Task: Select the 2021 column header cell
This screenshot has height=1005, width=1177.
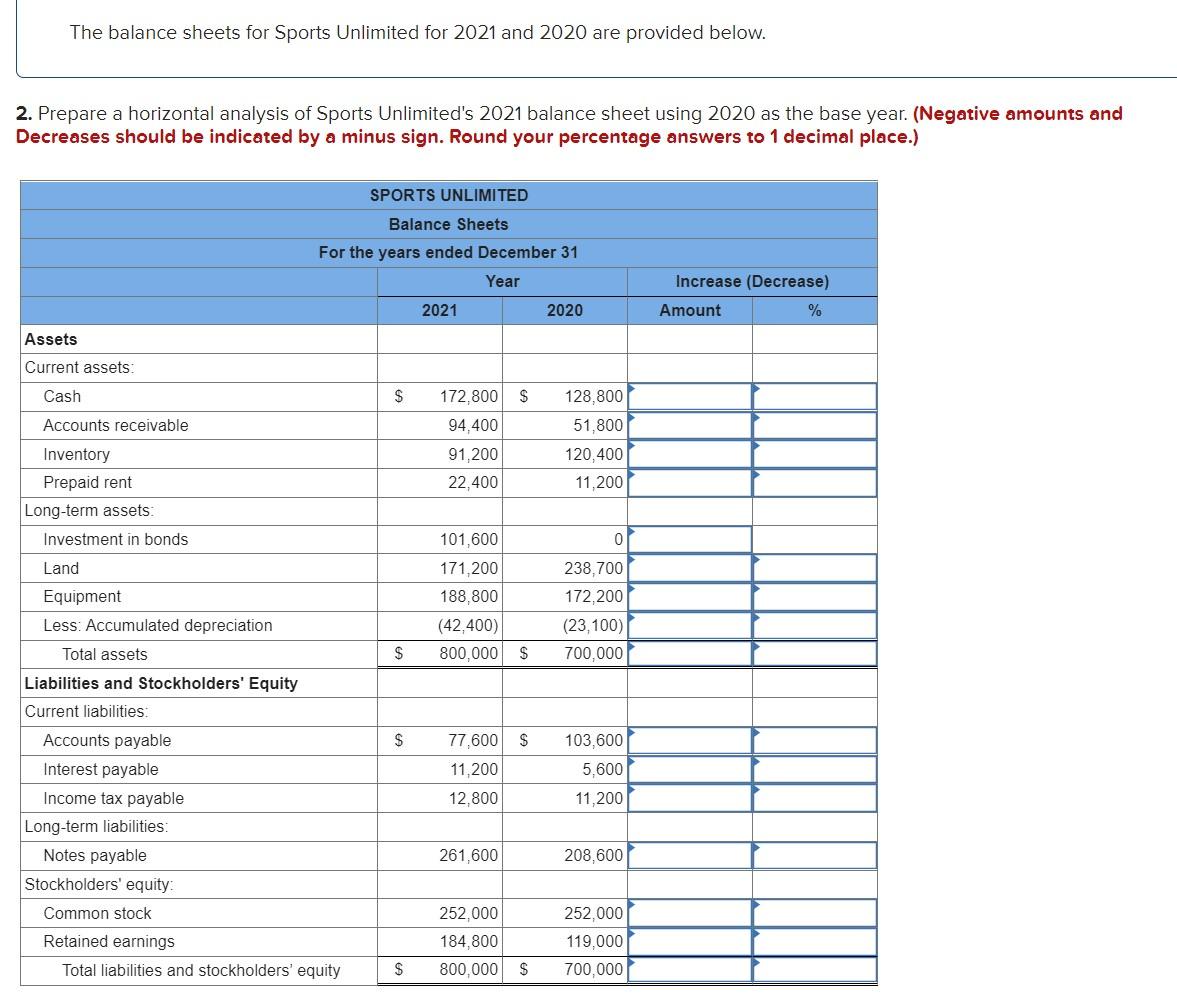Action: point(439,310)
